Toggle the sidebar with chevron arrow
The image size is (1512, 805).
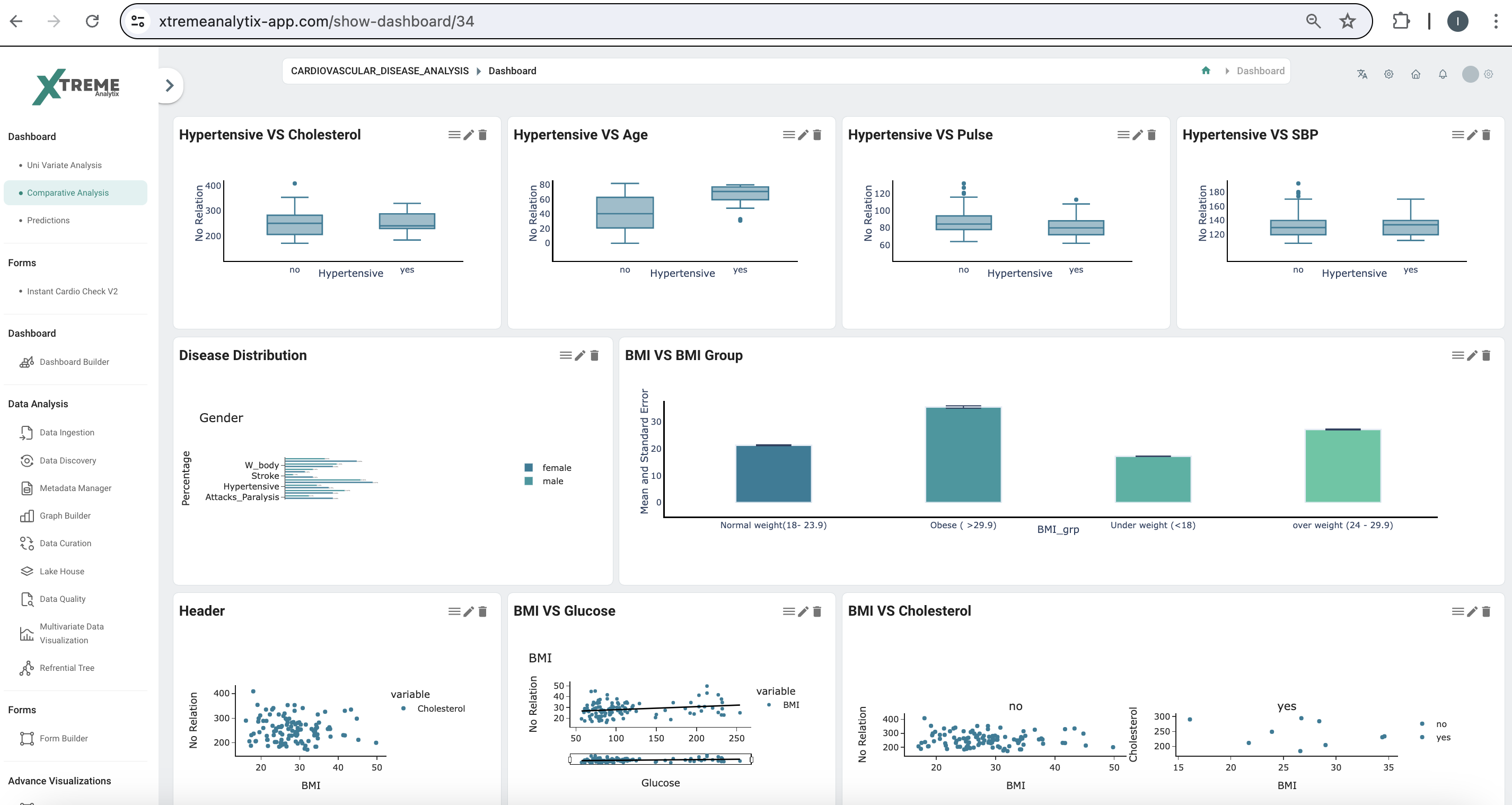pyautogui.click(x=170, y=85)
